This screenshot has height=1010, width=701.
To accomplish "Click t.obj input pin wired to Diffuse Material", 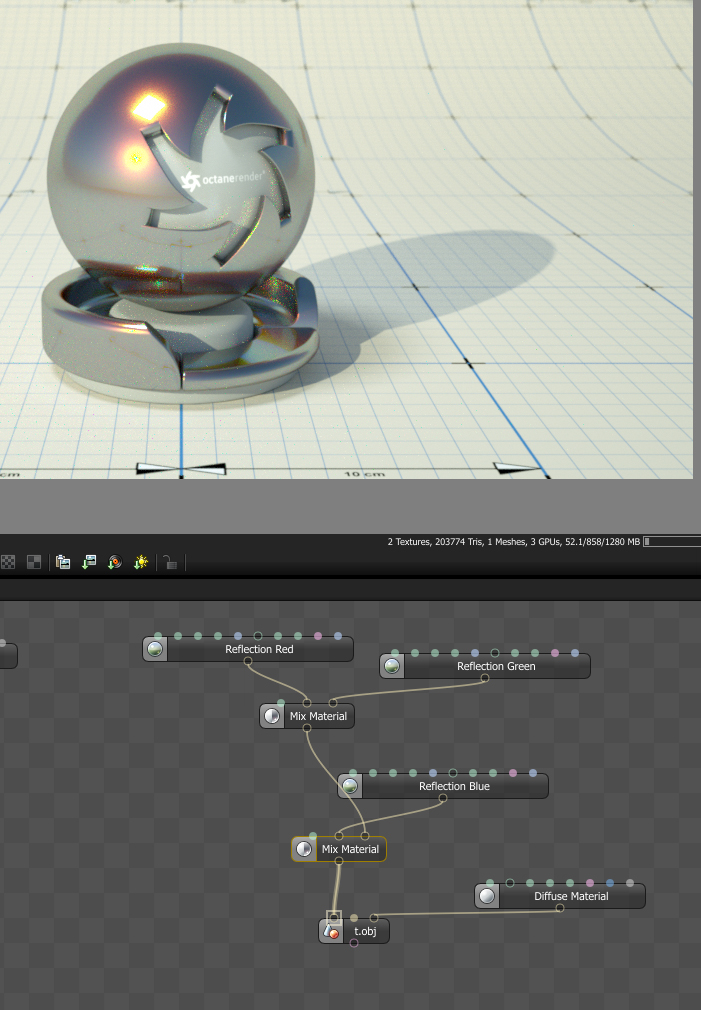I will pyautogui.click(x=374, y=918).
